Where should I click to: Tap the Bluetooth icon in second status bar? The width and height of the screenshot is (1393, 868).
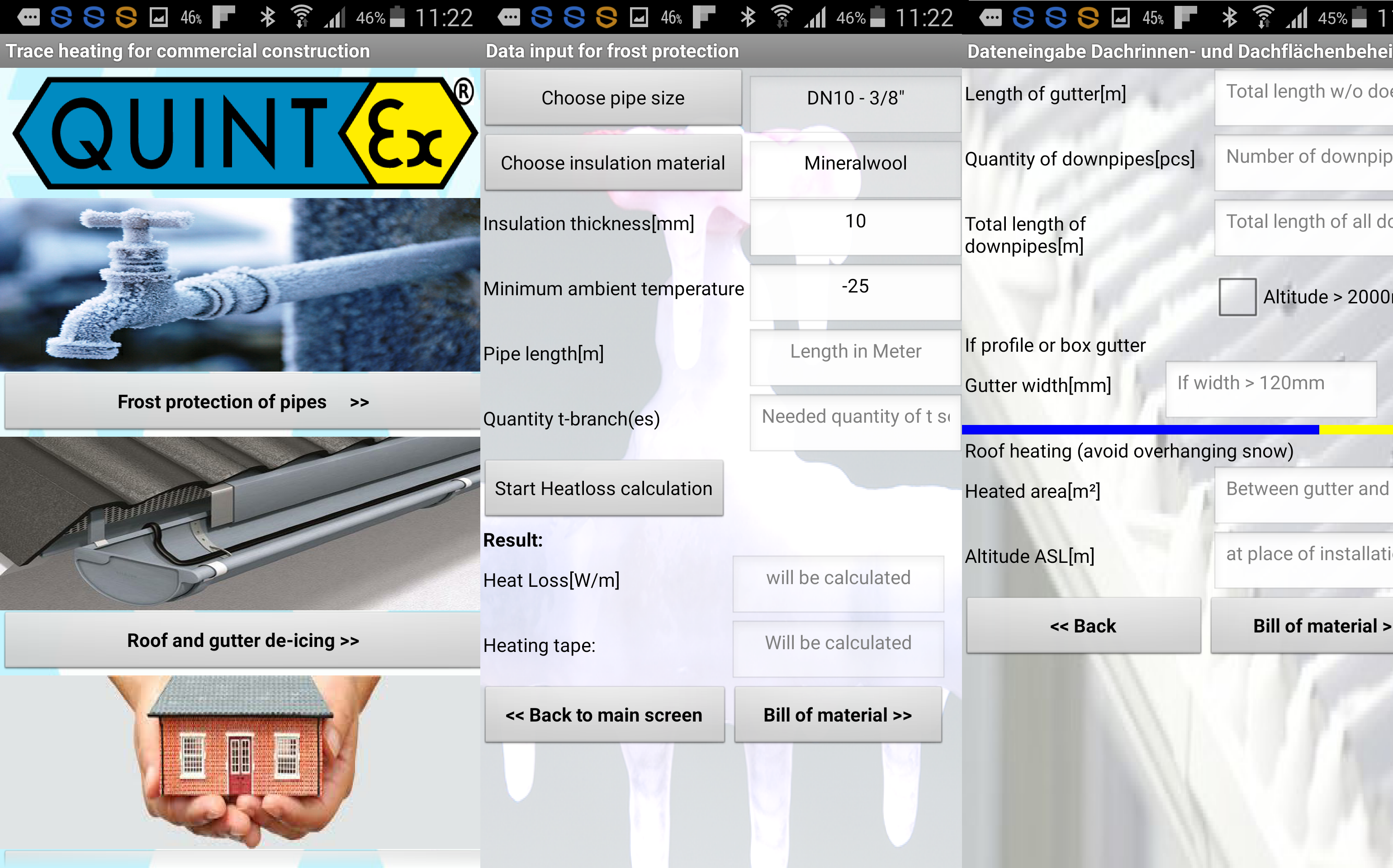[748, 17]
